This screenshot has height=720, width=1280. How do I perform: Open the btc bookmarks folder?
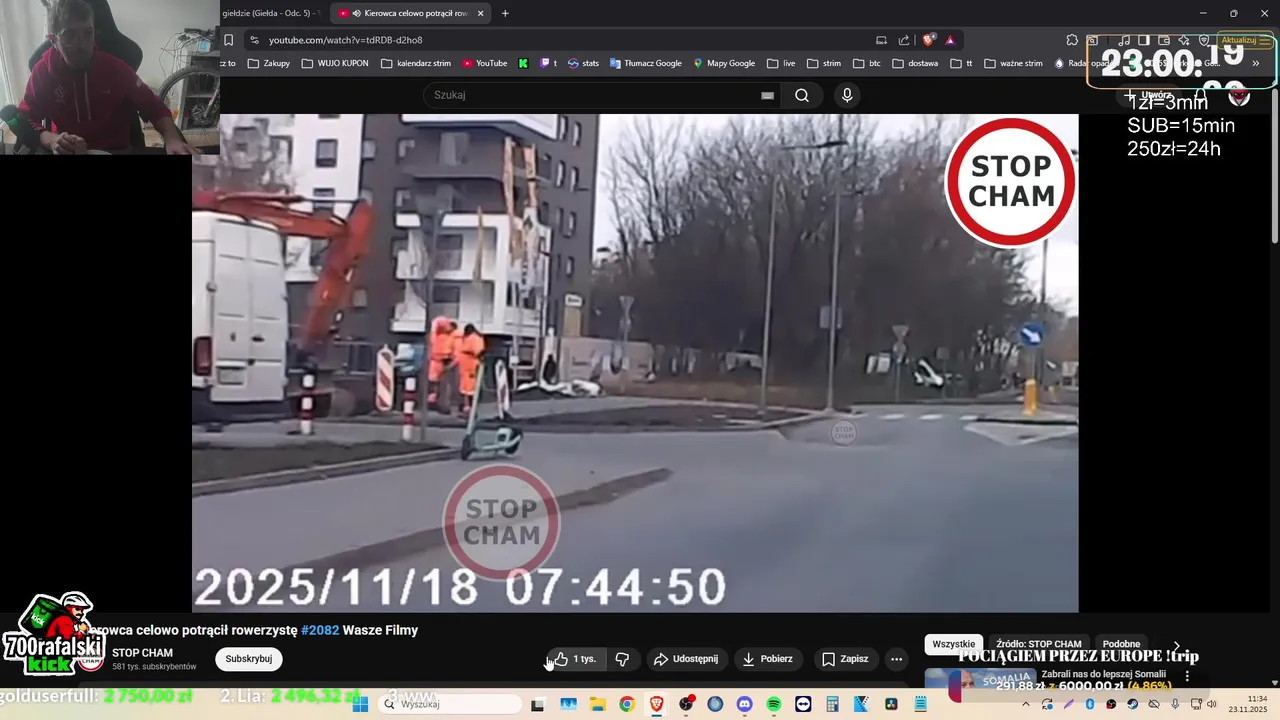(867, 63)
